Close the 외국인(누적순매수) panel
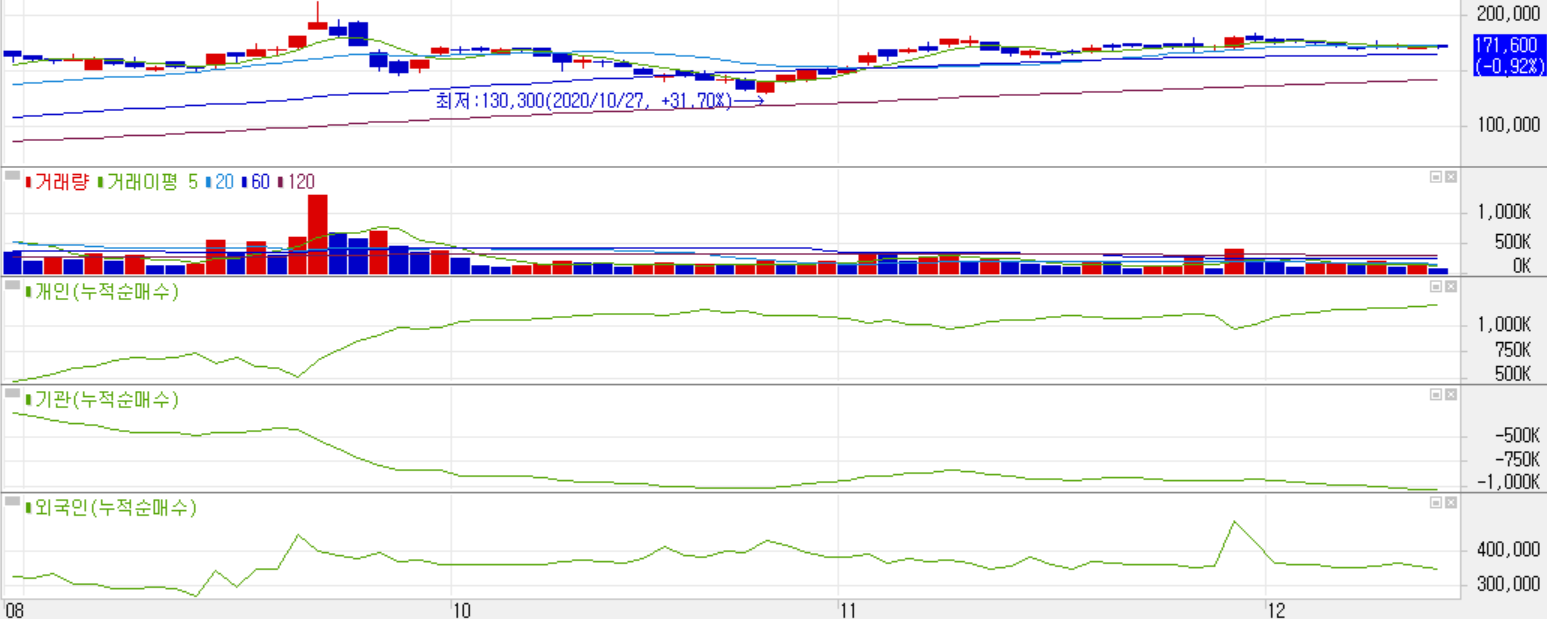Viewport: 1547px width, 619px height. pyautogui.click(x=1451, y=503)
